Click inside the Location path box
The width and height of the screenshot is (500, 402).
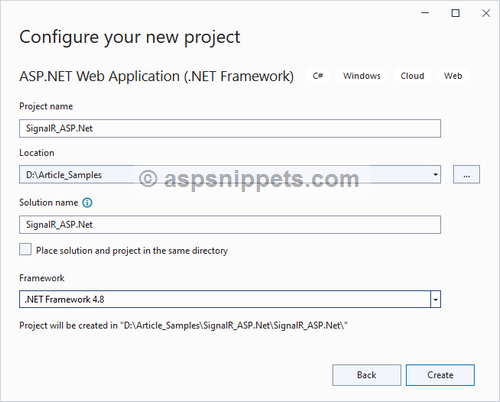(224, 174)
